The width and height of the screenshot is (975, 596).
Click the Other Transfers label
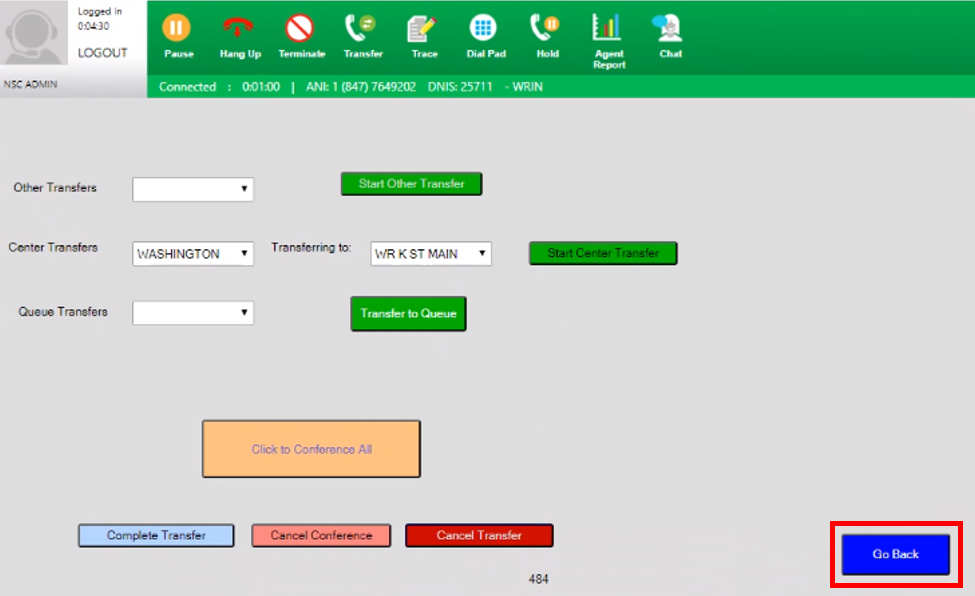pos(55,188)
